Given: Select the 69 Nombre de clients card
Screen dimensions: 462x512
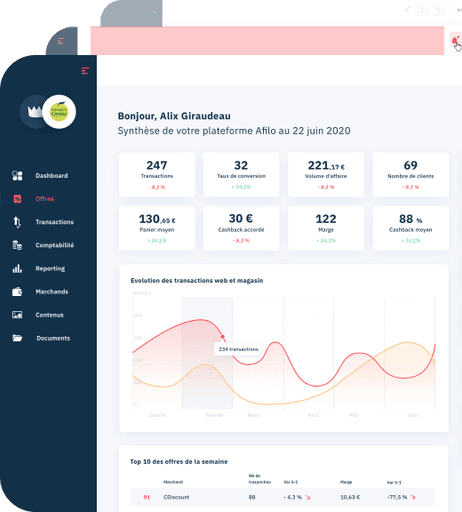Looking at the screenshot, I should [411, 175].
